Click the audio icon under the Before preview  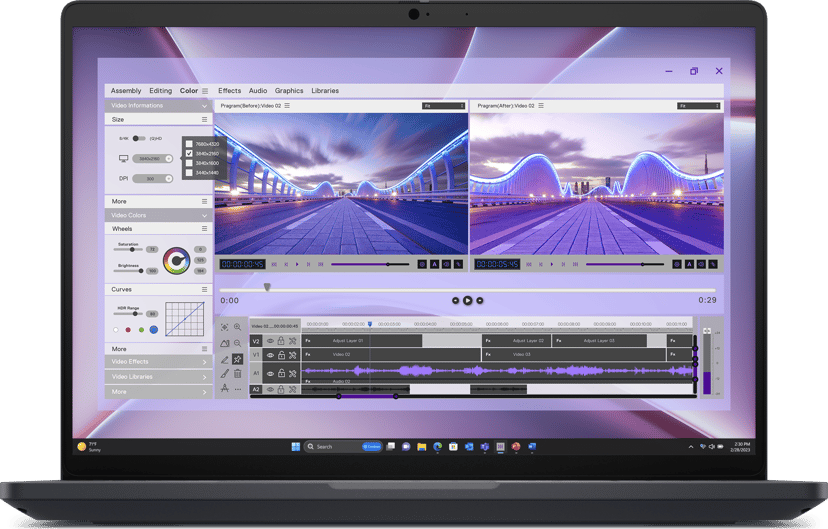tap(446, 264)
